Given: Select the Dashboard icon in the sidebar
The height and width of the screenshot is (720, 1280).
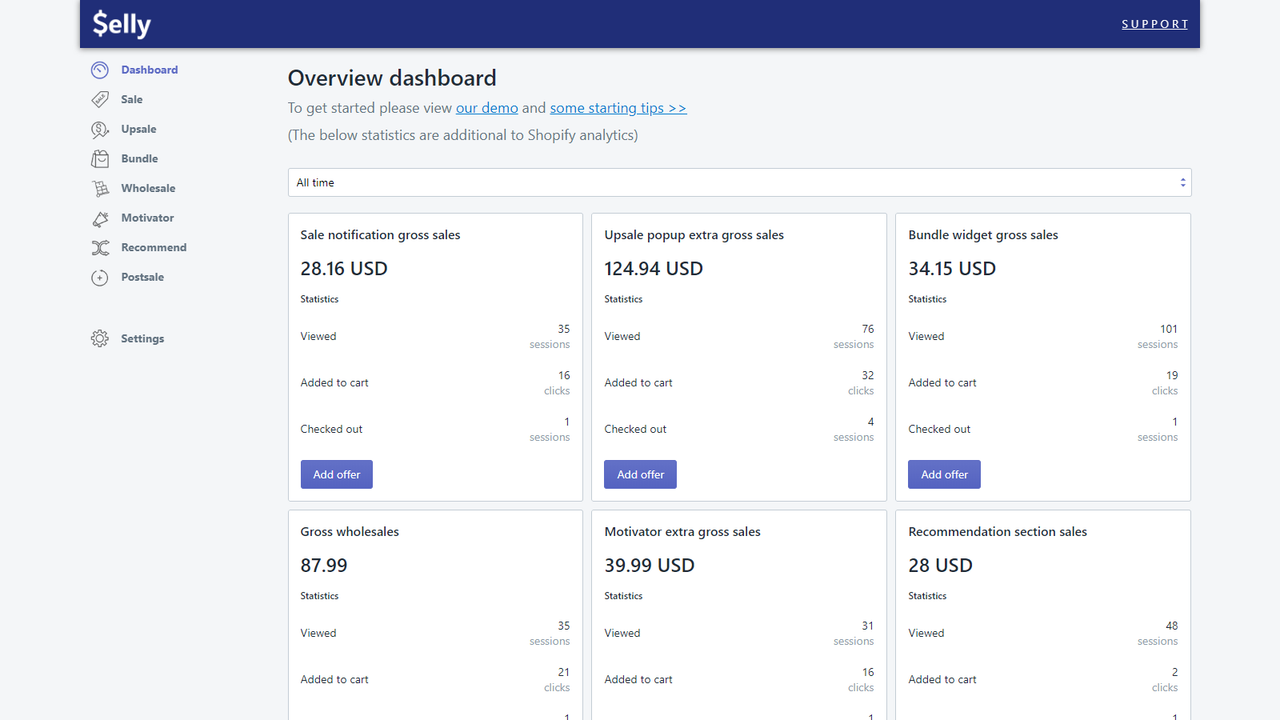Looking at the screenshot, I should coord(99,69).
